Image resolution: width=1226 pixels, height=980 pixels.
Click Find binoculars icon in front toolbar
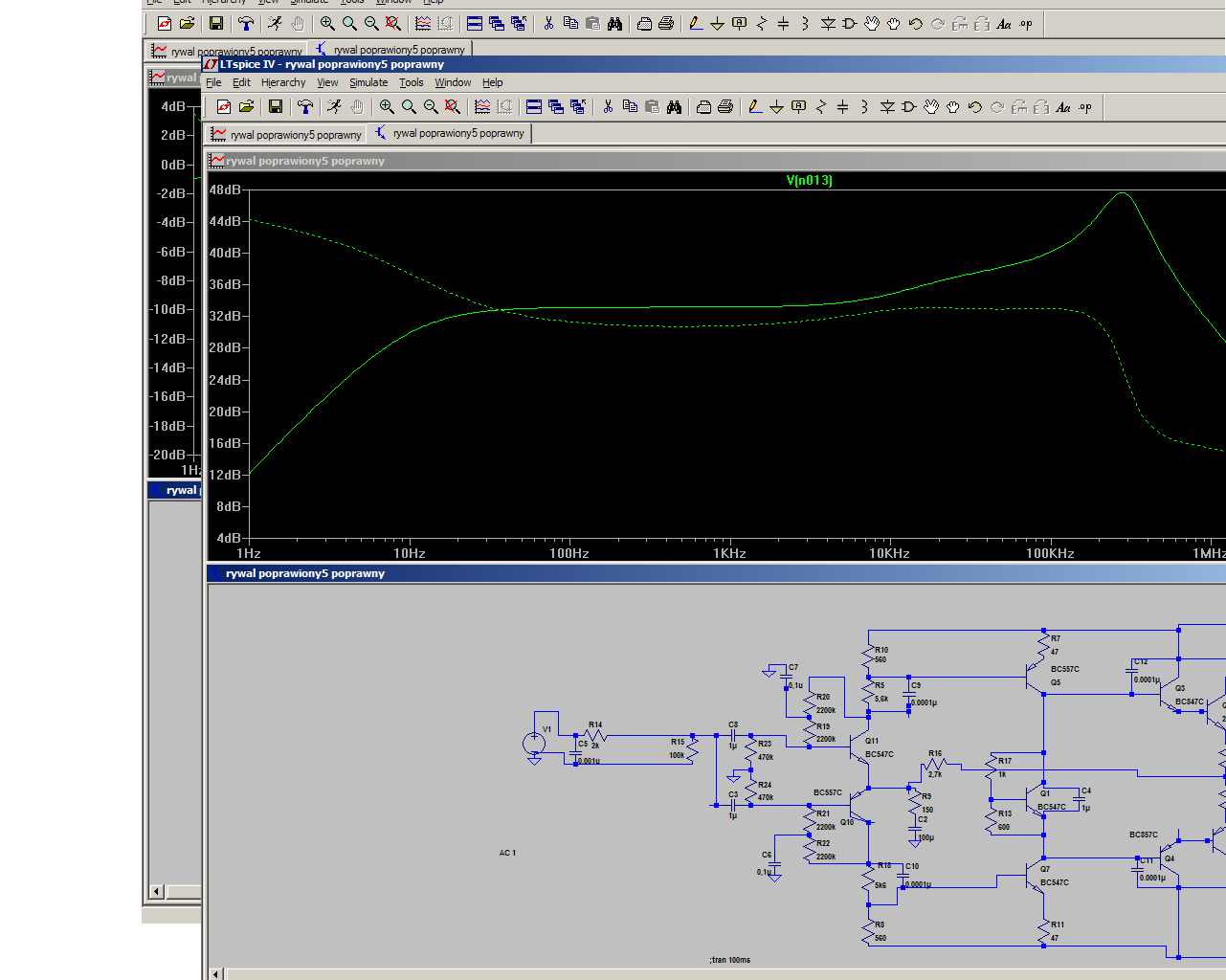674,107
